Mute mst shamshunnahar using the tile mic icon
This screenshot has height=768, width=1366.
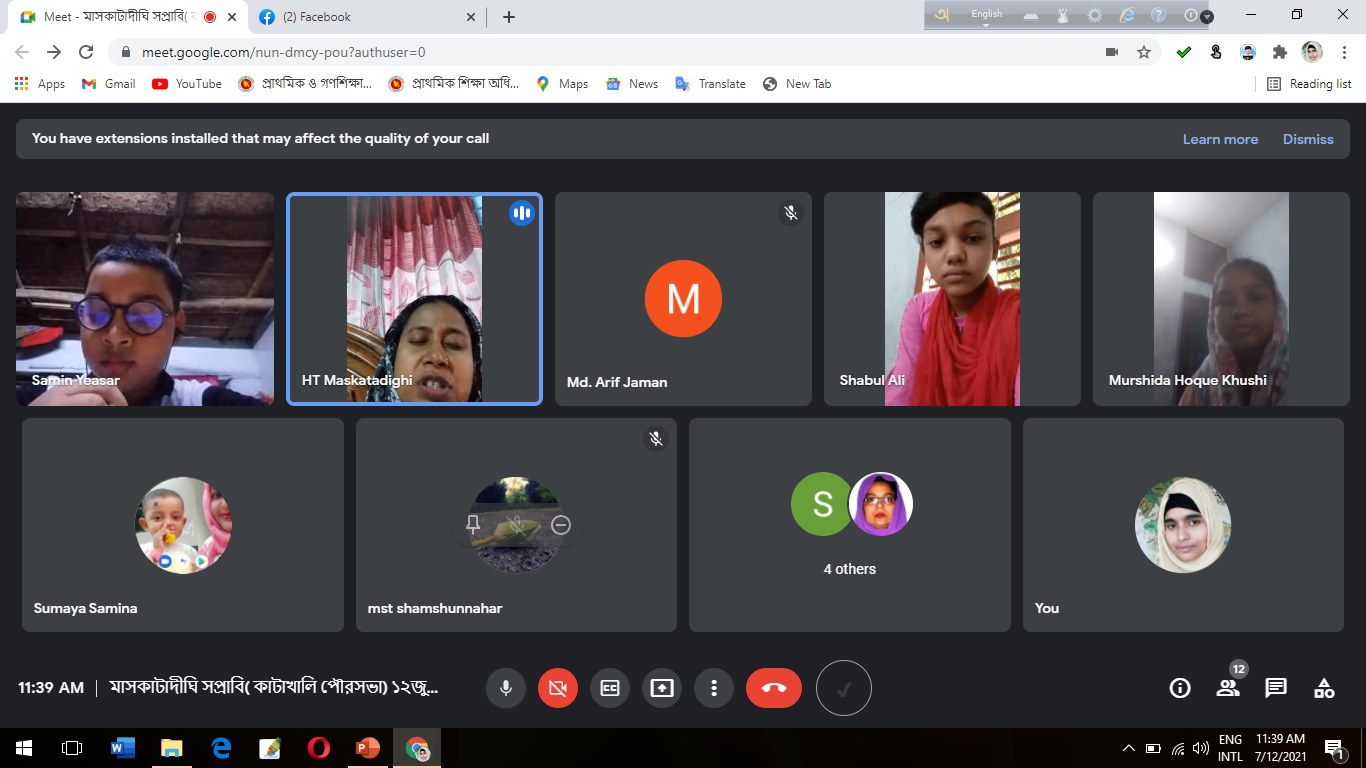click(x=517, y=524)
